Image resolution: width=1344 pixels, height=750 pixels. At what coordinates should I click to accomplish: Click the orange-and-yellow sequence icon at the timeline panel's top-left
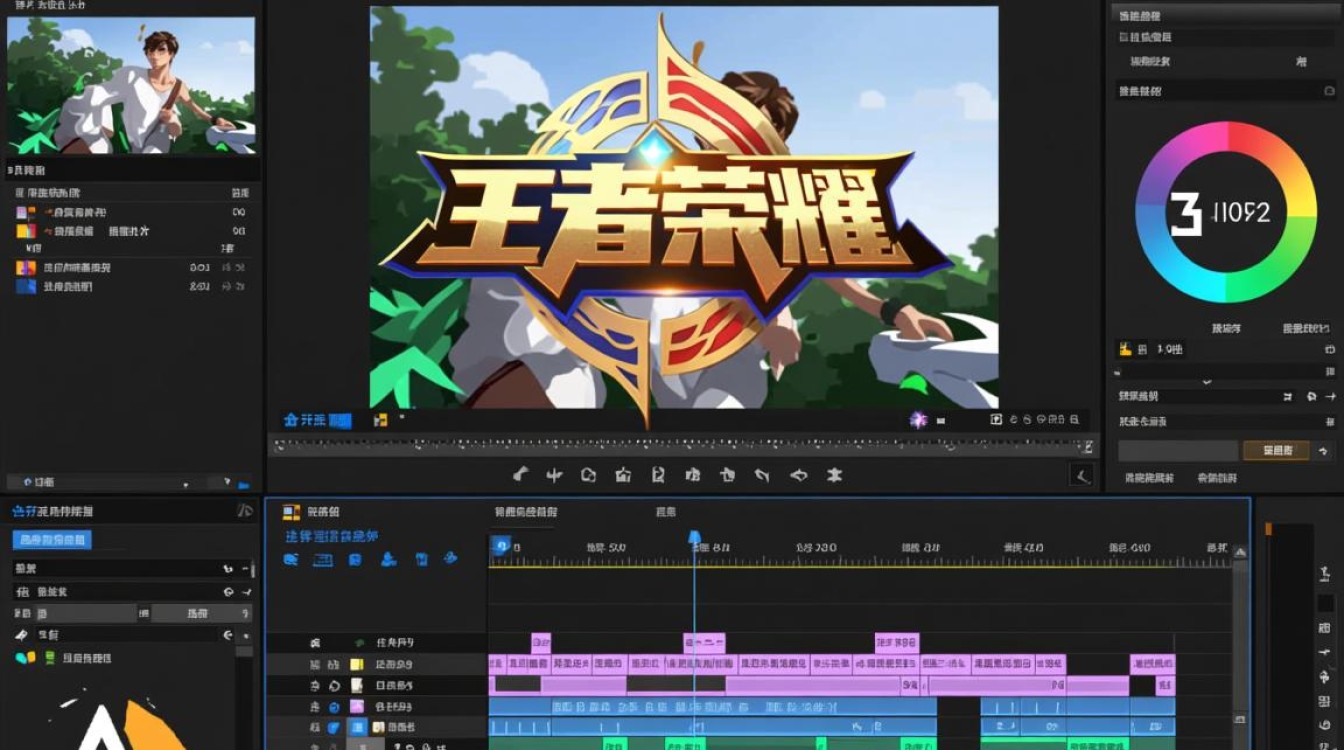291,512
